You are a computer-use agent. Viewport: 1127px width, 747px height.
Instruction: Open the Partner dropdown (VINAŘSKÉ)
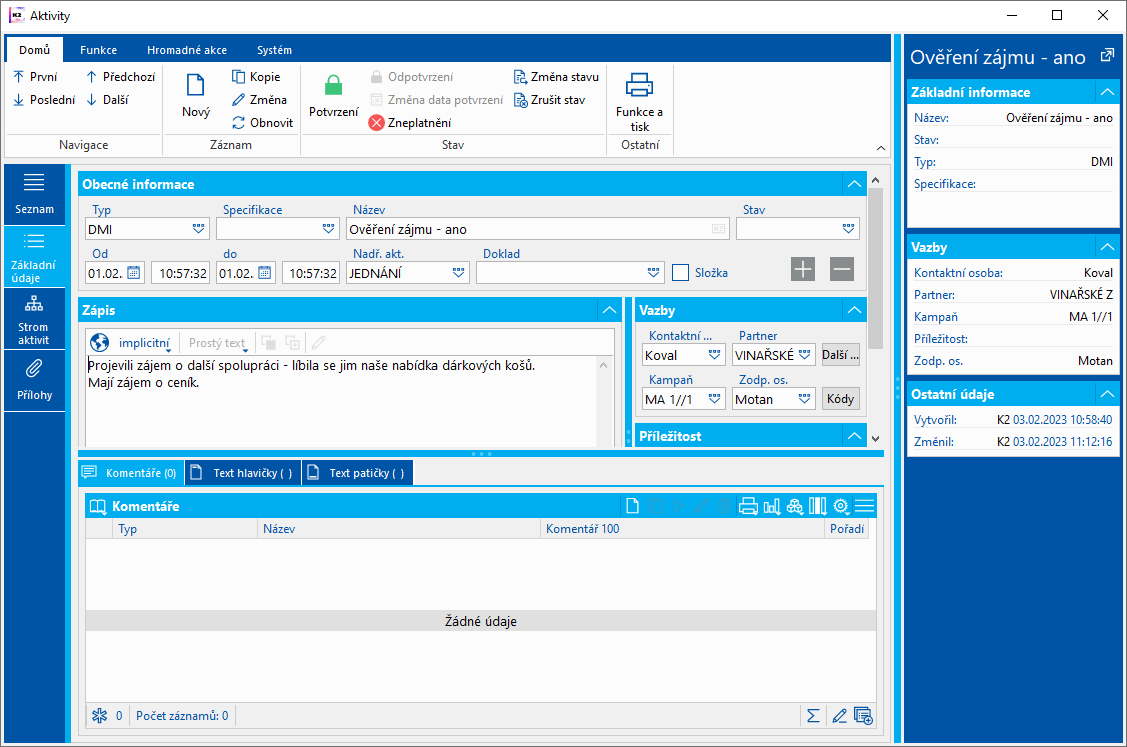[x=805, y=354]
